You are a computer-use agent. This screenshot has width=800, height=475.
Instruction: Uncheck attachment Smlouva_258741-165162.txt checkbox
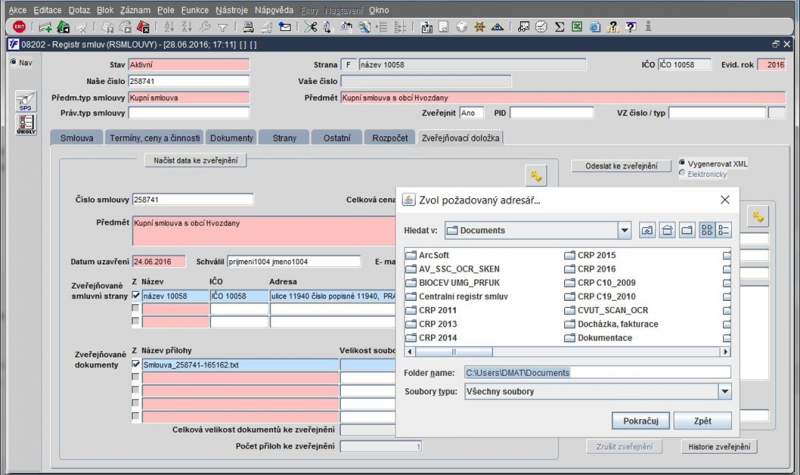(x=136, y=365)
